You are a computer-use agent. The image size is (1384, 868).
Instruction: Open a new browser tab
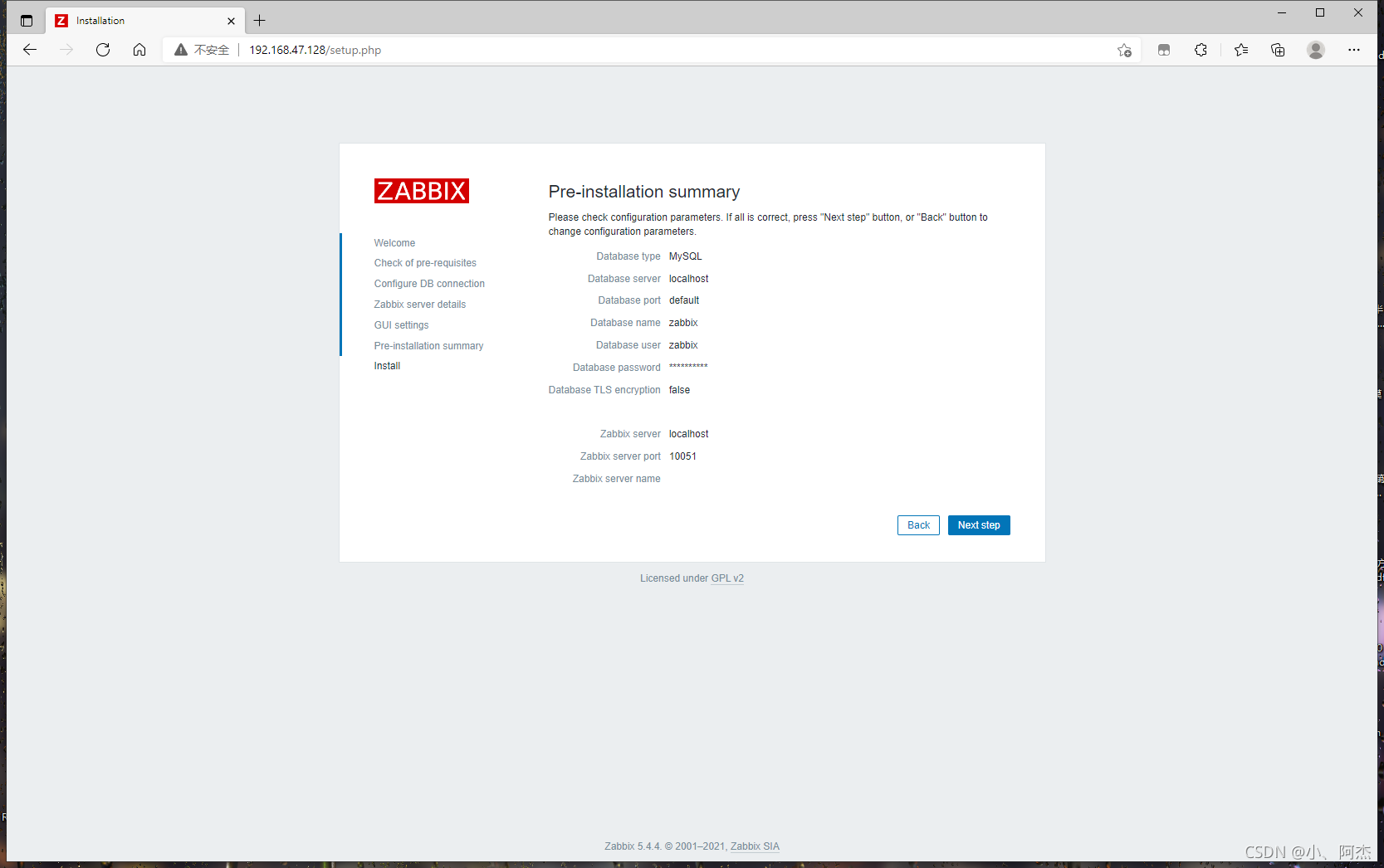259,21
